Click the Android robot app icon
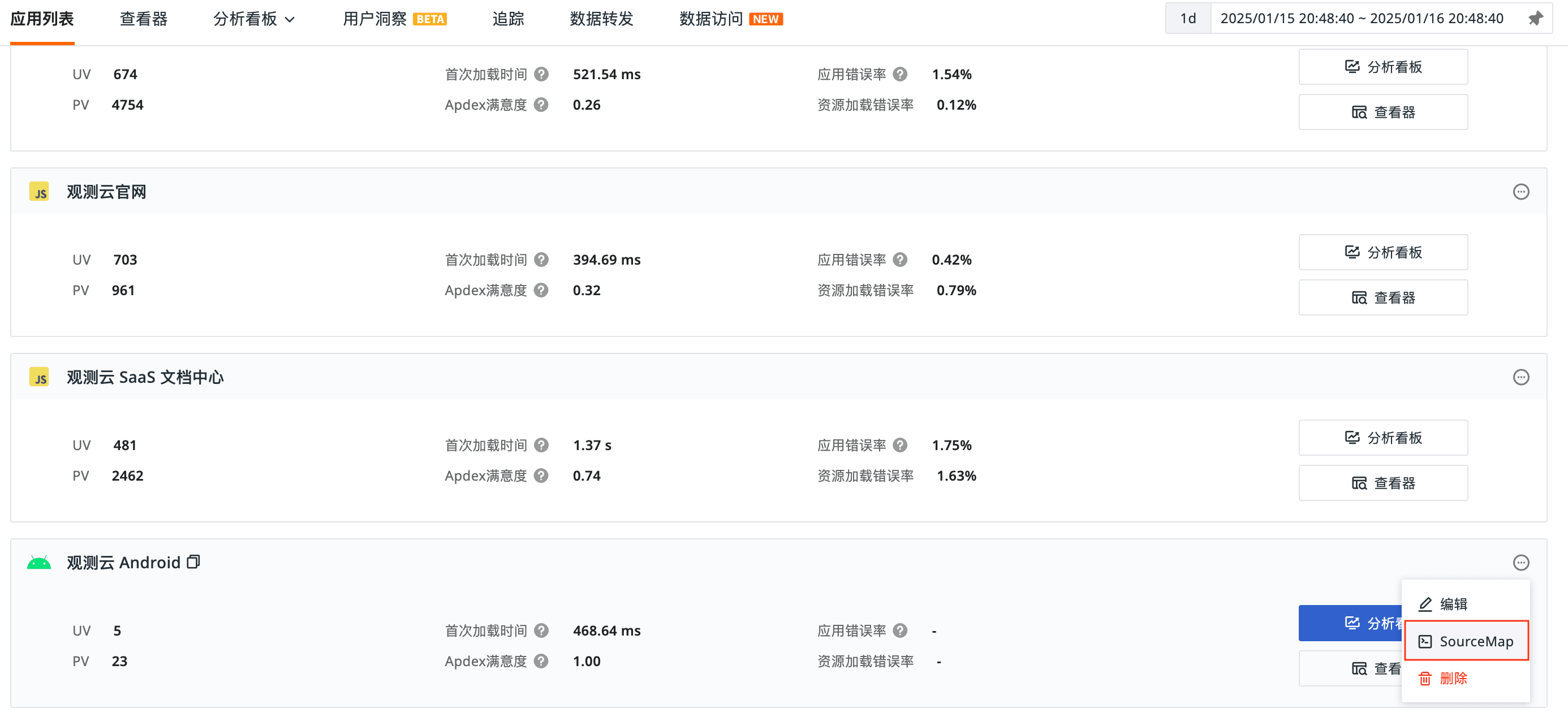This screenshot has width=1568, height=717. coord(39,563)
